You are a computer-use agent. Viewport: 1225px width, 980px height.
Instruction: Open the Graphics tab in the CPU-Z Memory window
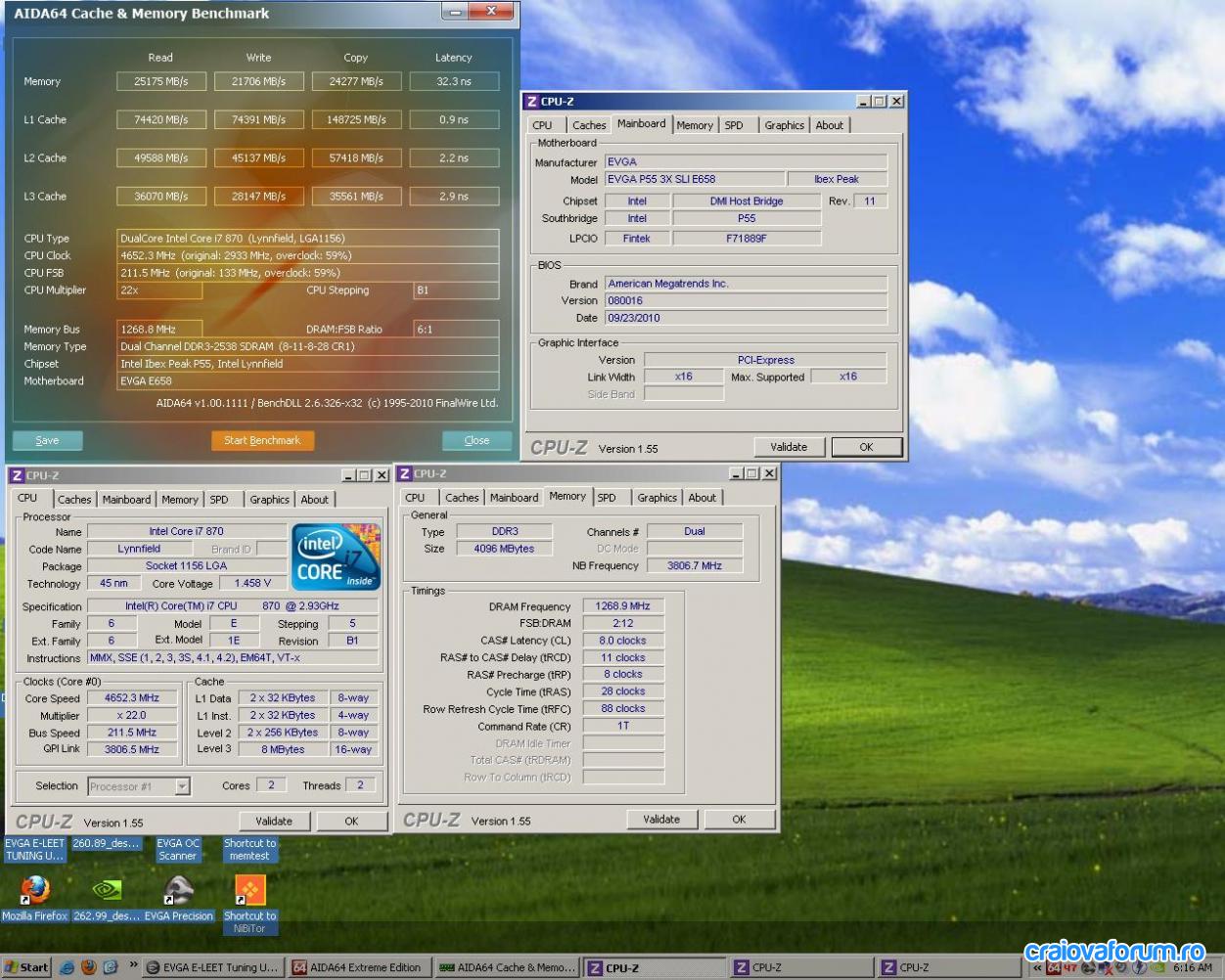(658, 498)
